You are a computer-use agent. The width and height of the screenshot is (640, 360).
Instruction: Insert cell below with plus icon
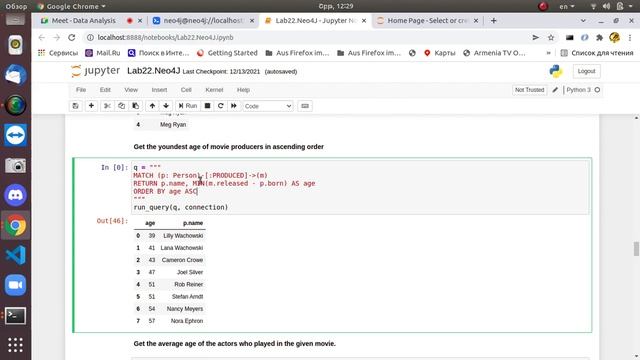click(91, 106)
